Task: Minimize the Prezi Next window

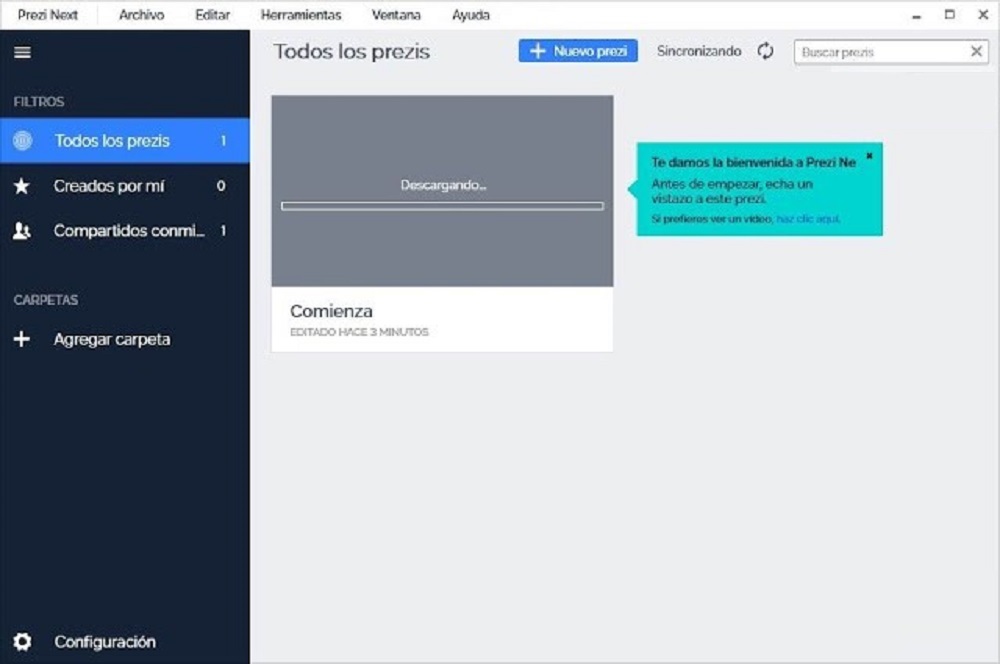Action: (x=916, y=15)
